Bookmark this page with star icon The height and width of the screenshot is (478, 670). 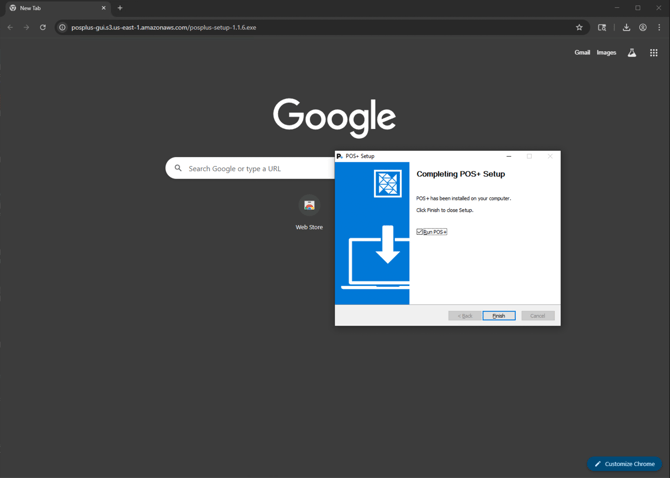coord(579,27)
